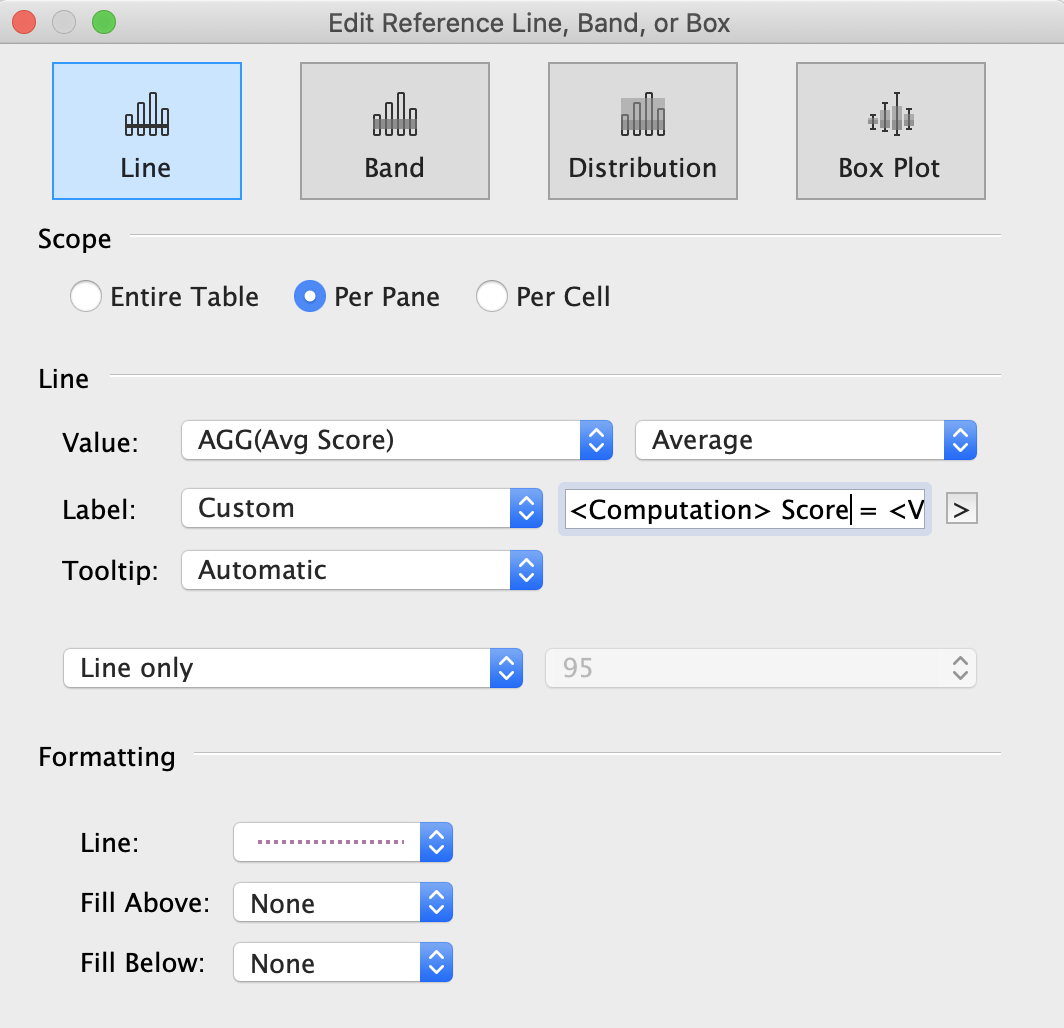The image size is (1064, 1028).
Task: Switch to the Distribution reference type
Action: [642, 131]
